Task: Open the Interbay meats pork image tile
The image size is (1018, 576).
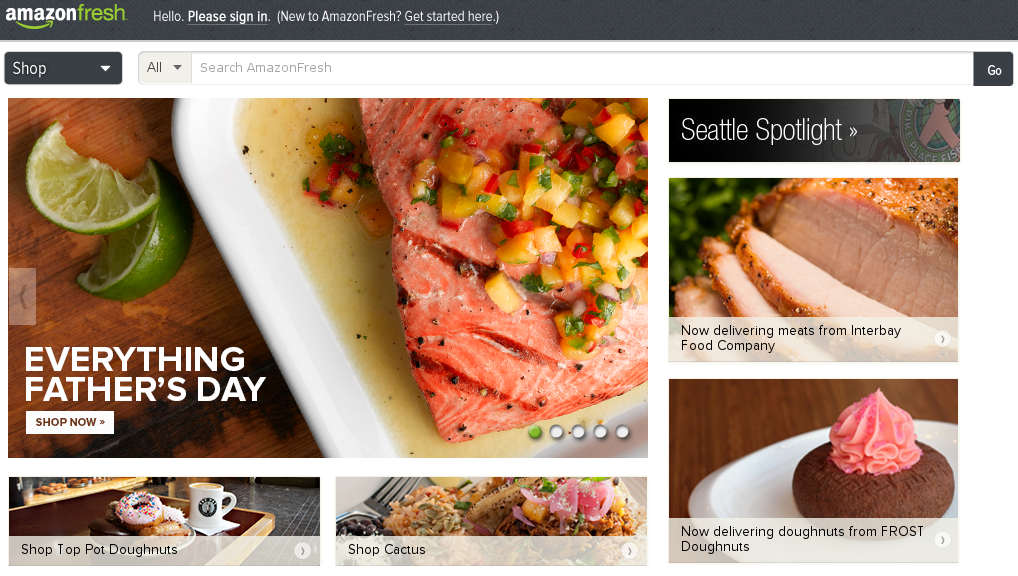Action: point(813,269)
